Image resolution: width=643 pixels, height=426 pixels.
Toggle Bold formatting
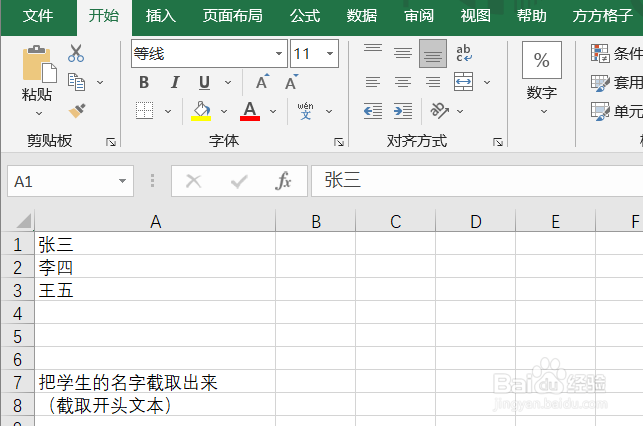click(144, 82)
